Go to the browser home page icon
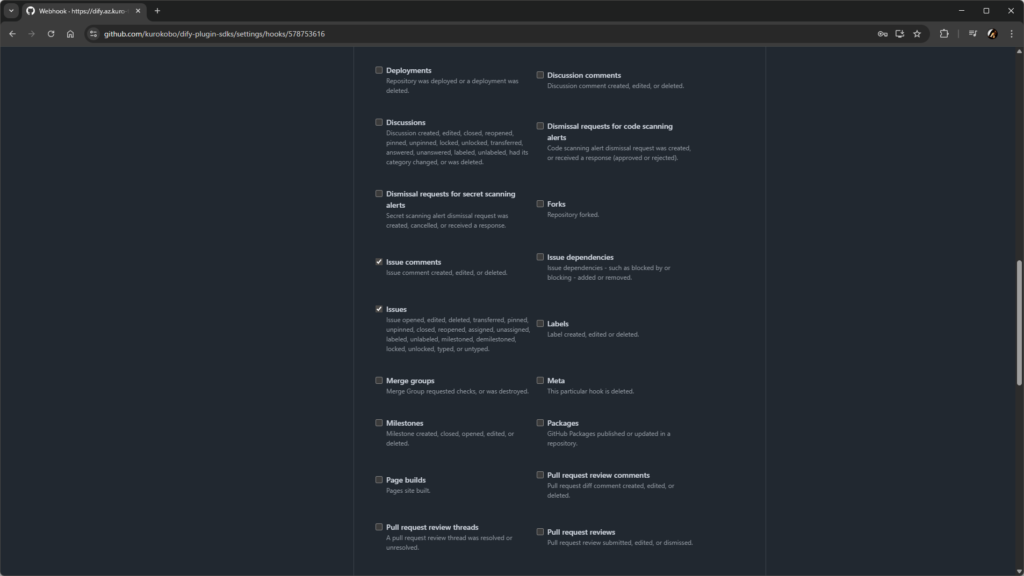The width and height of the screenshot is (1024, 576). pos(70,33)
